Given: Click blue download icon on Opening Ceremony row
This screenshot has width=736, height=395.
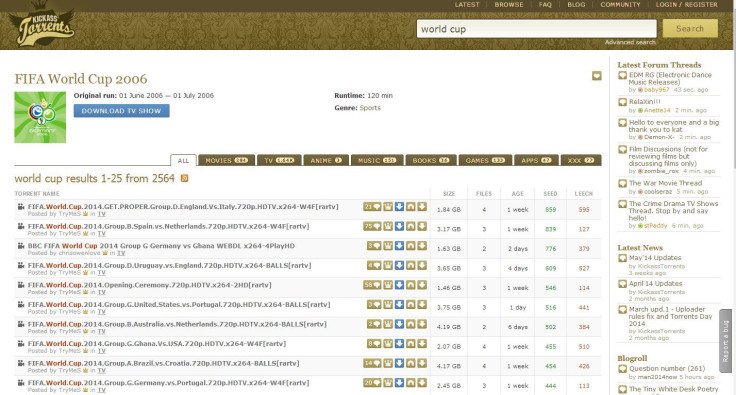Looking at the screenshot, I should (399, 285).
